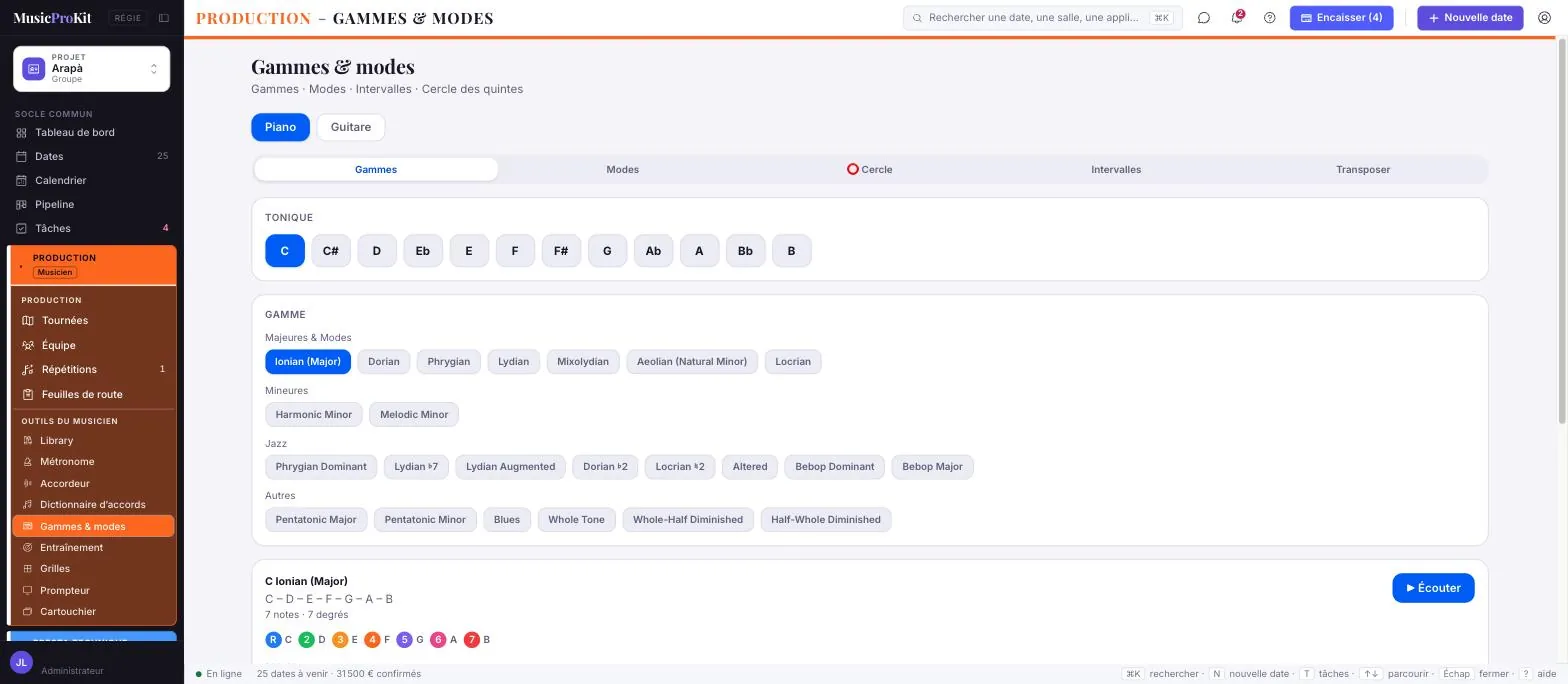The width and height of the screenshot is (1568, 684).
Task: Click the Dictionnaire d'accords icon
Action: (28, 505)
